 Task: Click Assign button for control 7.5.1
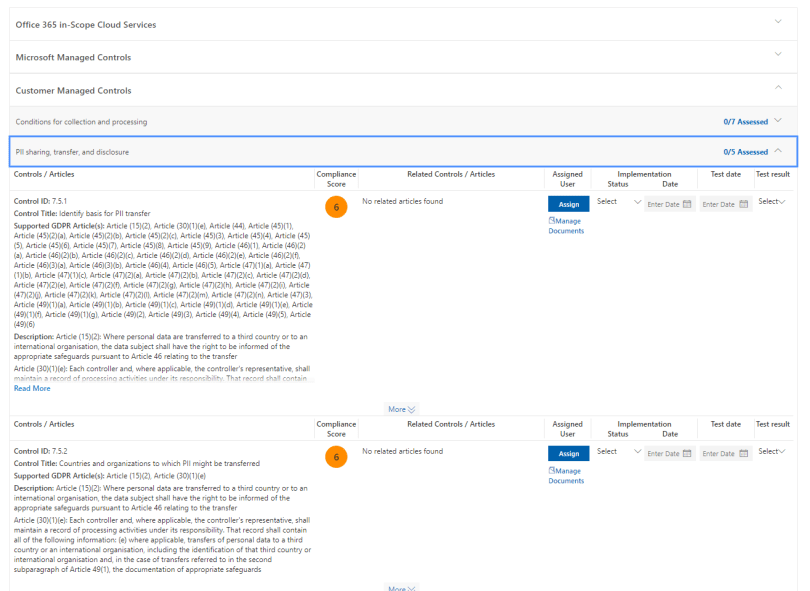click(x=568, y=203)
